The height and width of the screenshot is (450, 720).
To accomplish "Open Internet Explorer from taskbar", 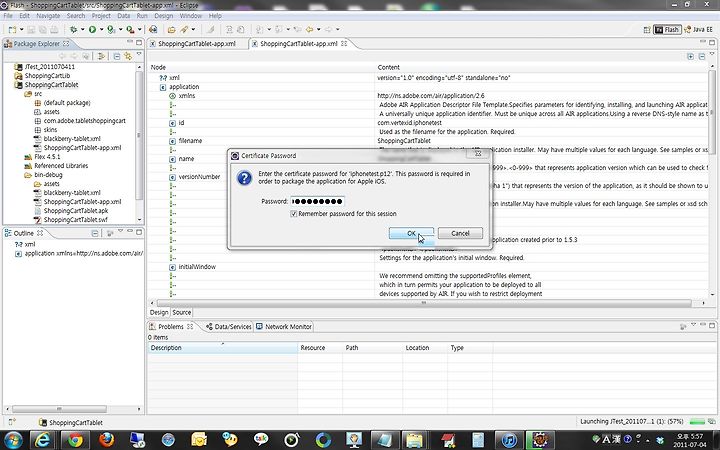I will (42, 440).
